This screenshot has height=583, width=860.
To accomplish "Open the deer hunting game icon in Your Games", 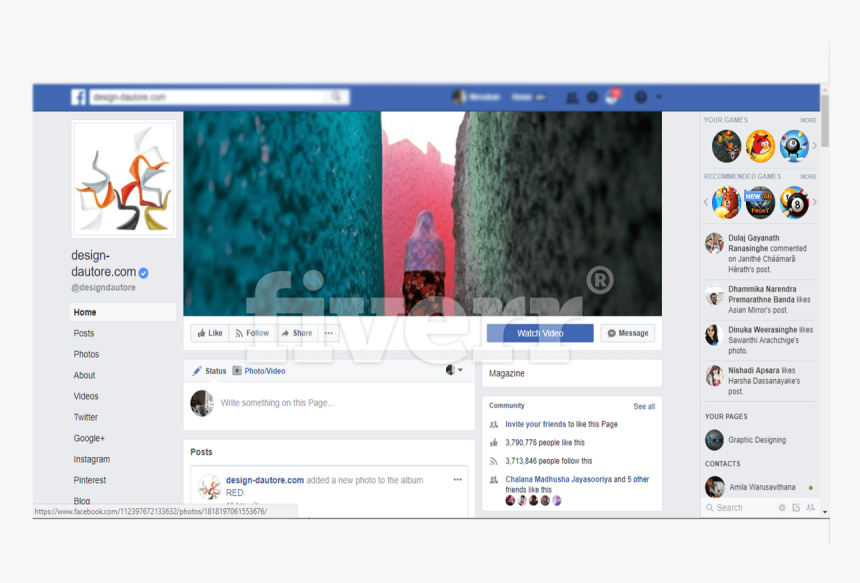I will coord(726,146).
